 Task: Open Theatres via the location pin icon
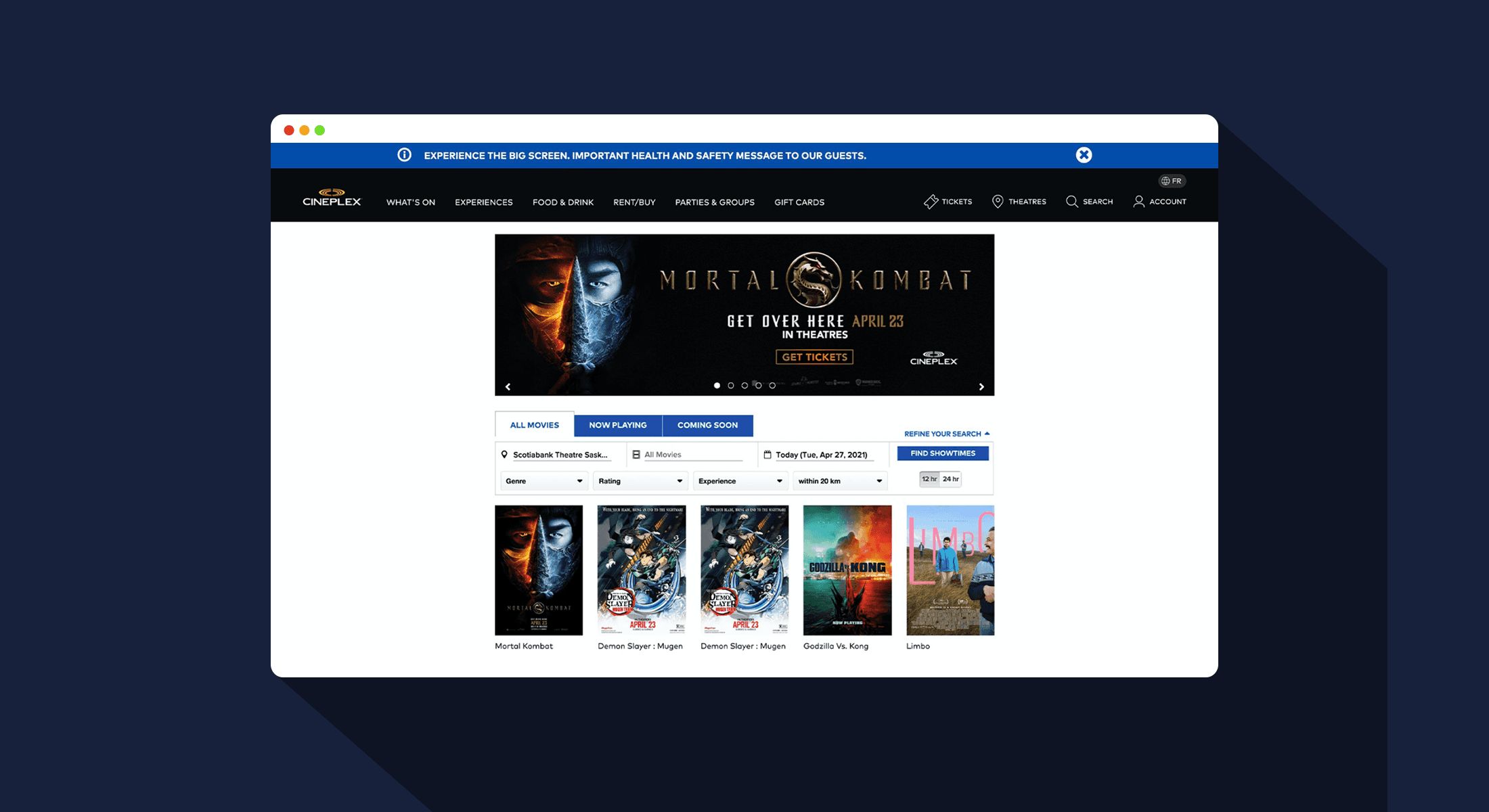pyautogui.click(x=997, y=201)
